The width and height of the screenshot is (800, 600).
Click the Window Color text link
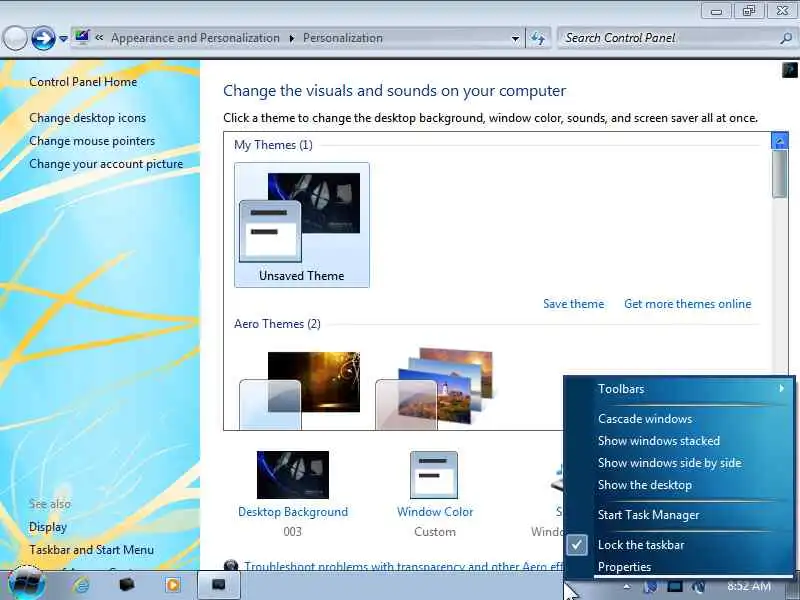pyautogui.click(x=435, y=512)
